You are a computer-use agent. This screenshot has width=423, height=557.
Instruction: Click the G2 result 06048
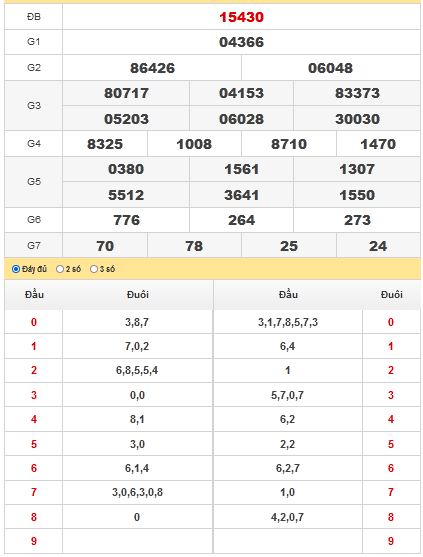tap(330, 68)
